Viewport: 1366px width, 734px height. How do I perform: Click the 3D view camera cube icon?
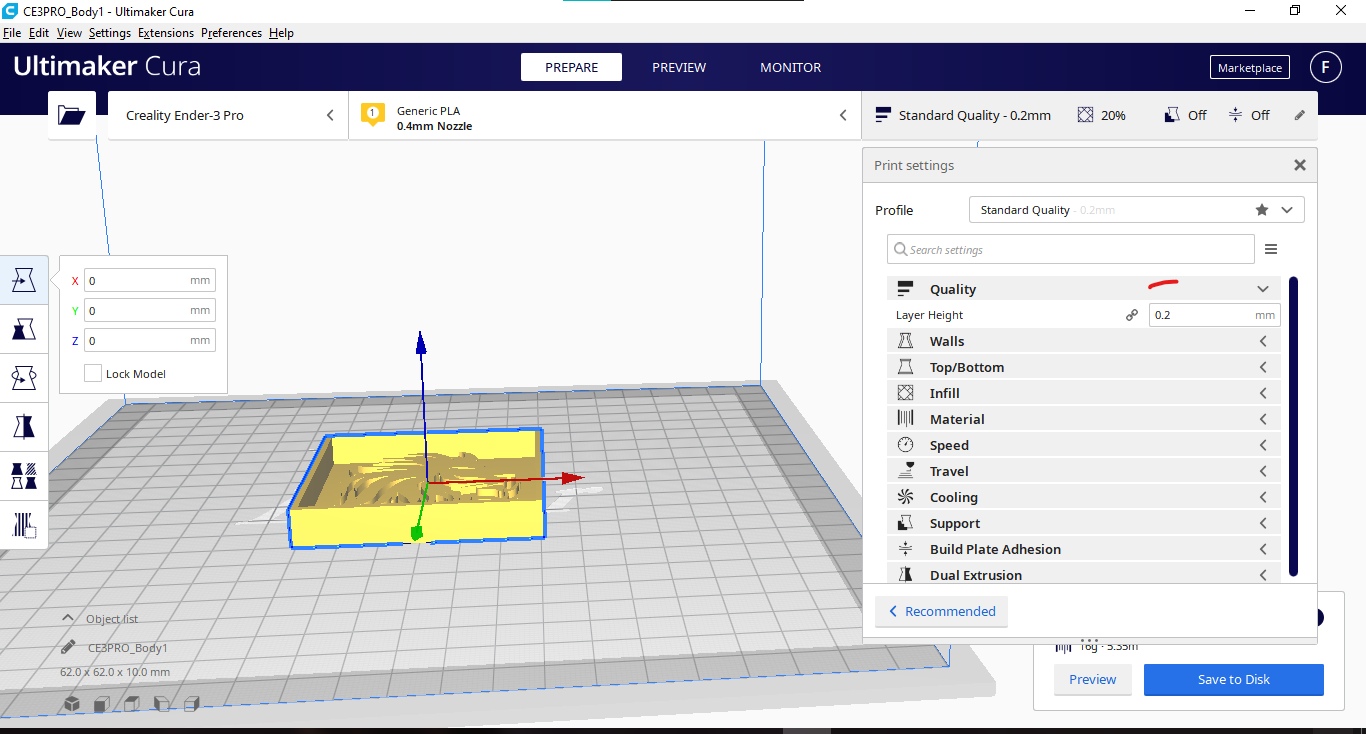coord(72,704)
